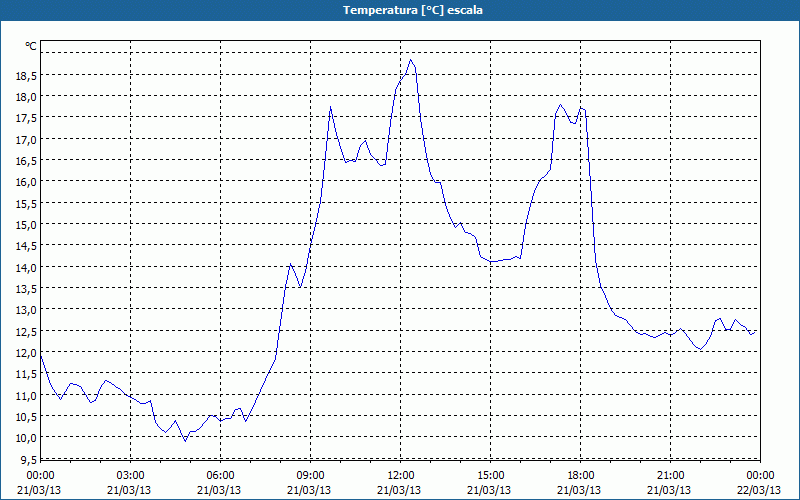Screen dimensions: 800x500
Task: Select the 21/03/13 date under the first 00:00
Action: pyautogui.click(x=39, y=490)
